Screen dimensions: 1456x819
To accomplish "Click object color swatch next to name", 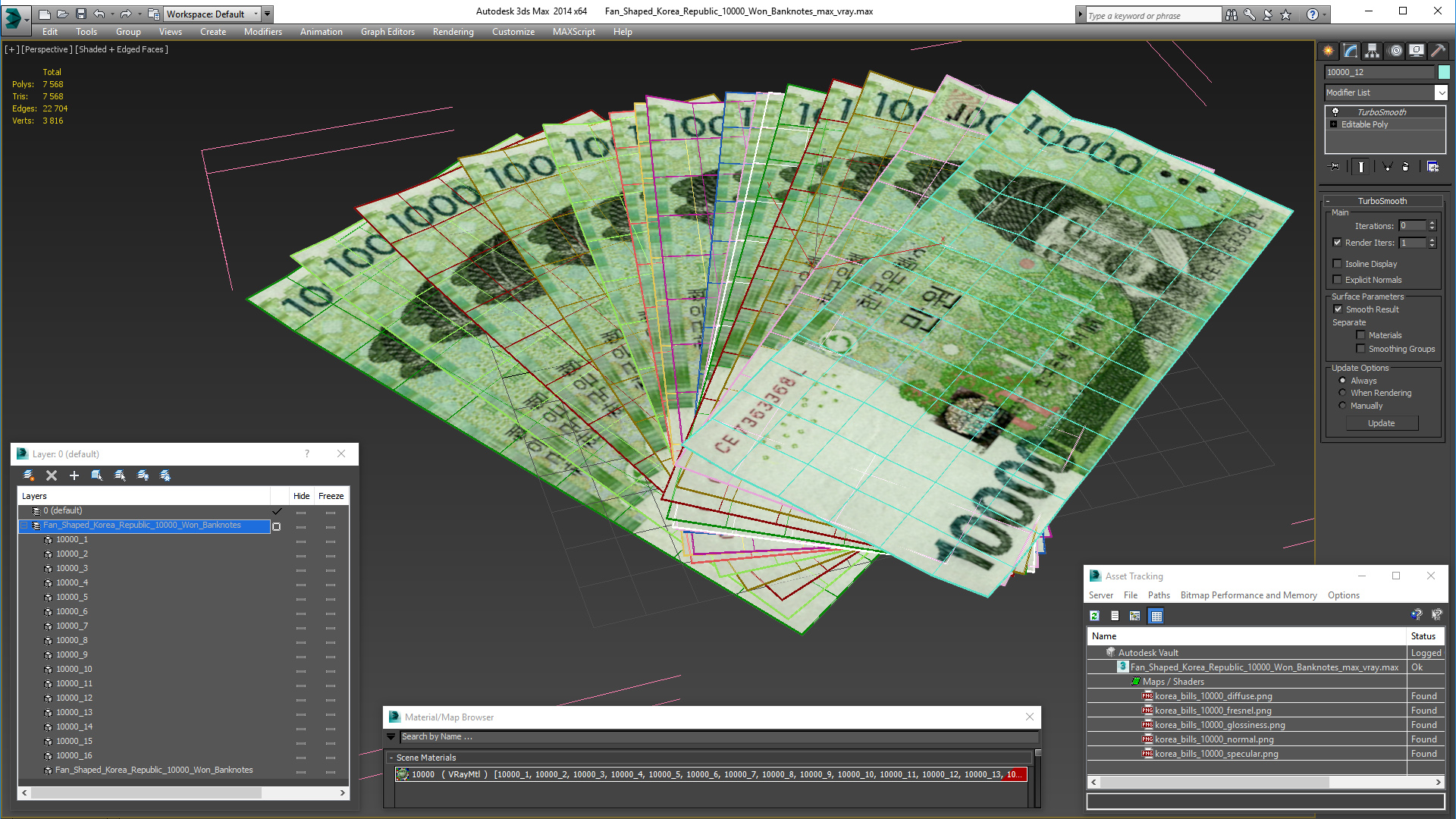I will [x=1444, y=72].
